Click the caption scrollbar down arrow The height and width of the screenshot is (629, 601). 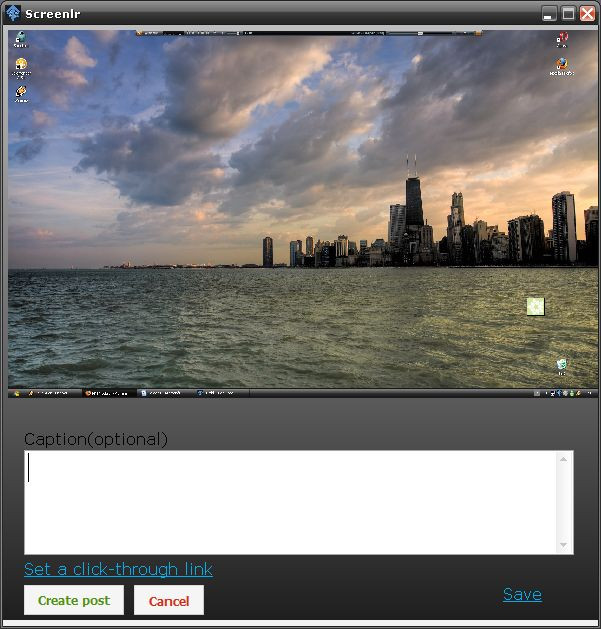[563, 545]
